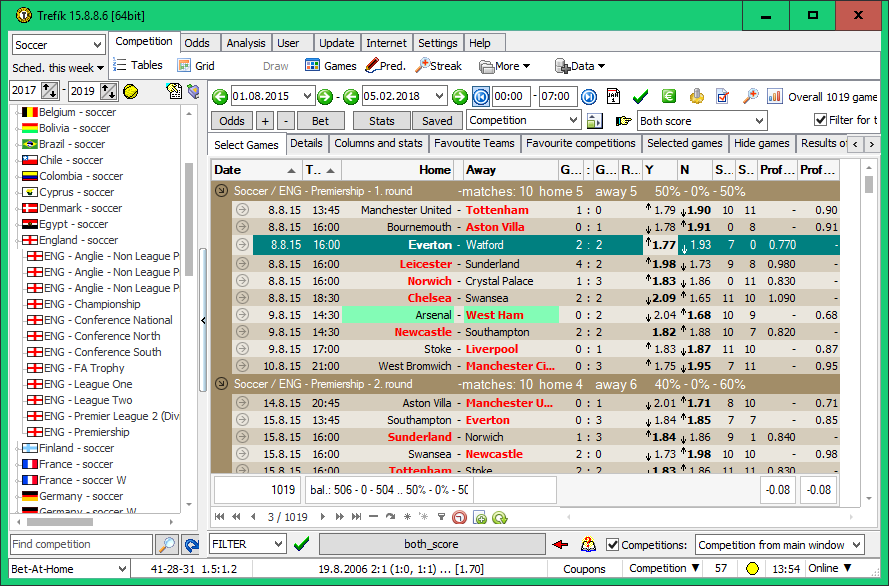Jump to the last record in navigator
The image size is (889, 586).
coord(356,517)
